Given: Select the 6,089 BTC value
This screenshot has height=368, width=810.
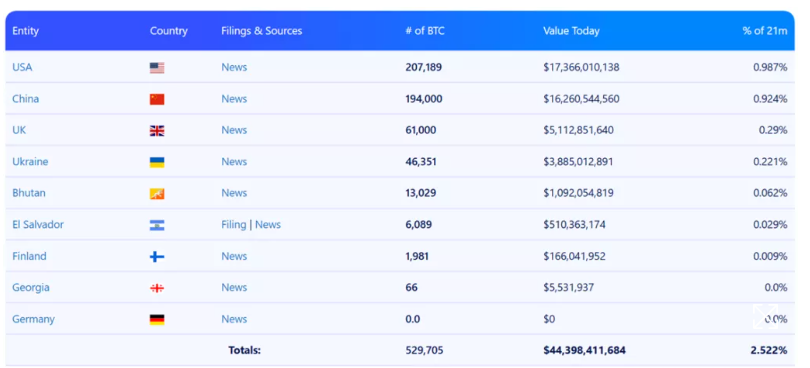Looking at the screenshot, I should (x=418, y=224).
